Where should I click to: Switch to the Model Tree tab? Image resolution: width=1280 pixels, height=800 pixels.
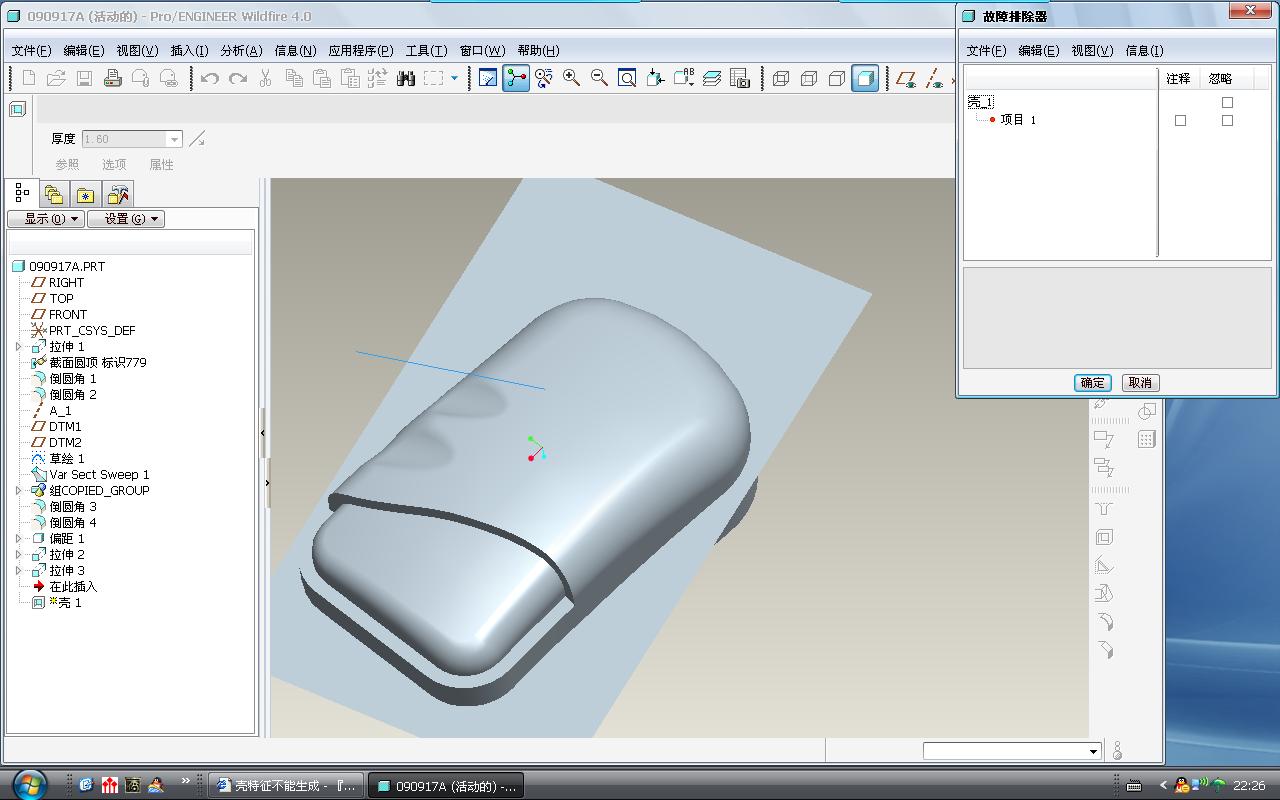[22, 193]
